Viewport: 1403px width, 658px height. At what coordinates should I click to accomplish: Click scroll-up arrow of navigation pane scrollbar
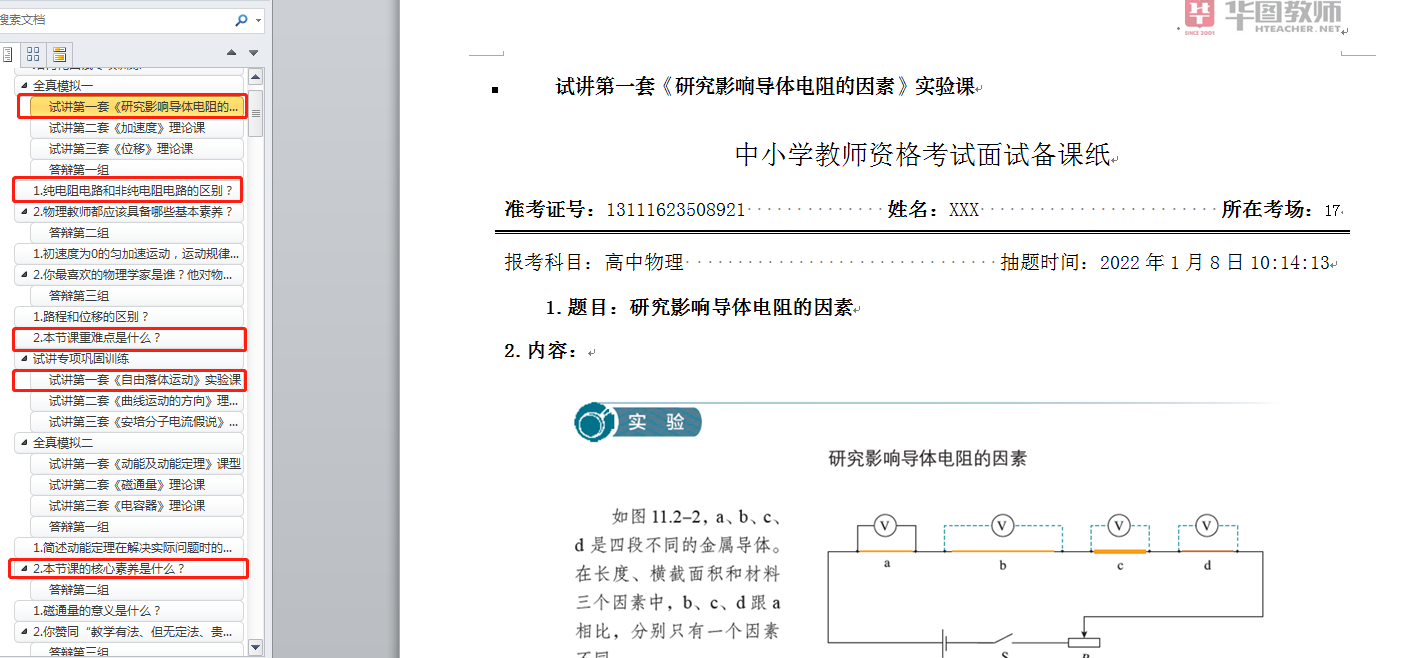tap(256, 77)
